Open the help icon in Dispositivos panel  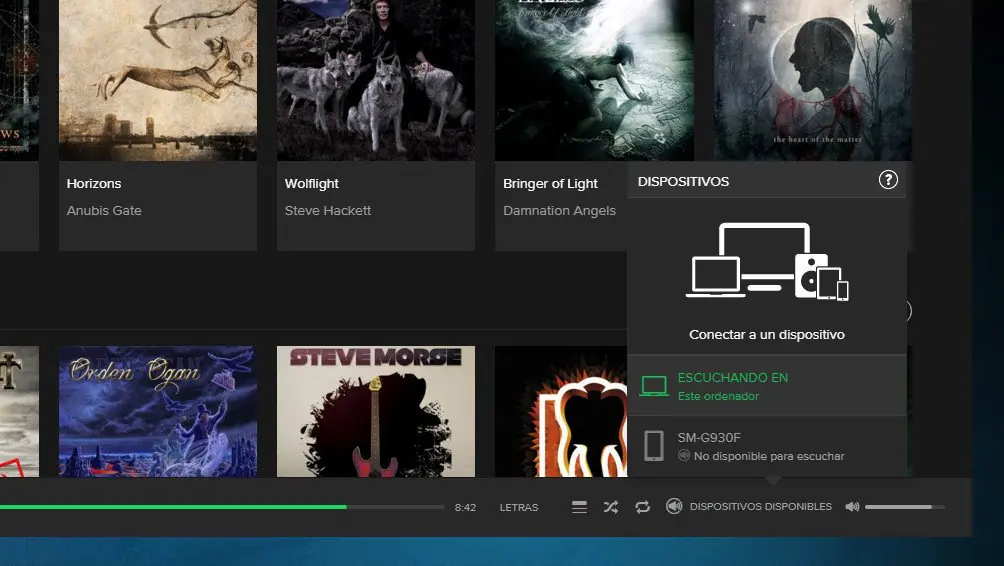887,180
